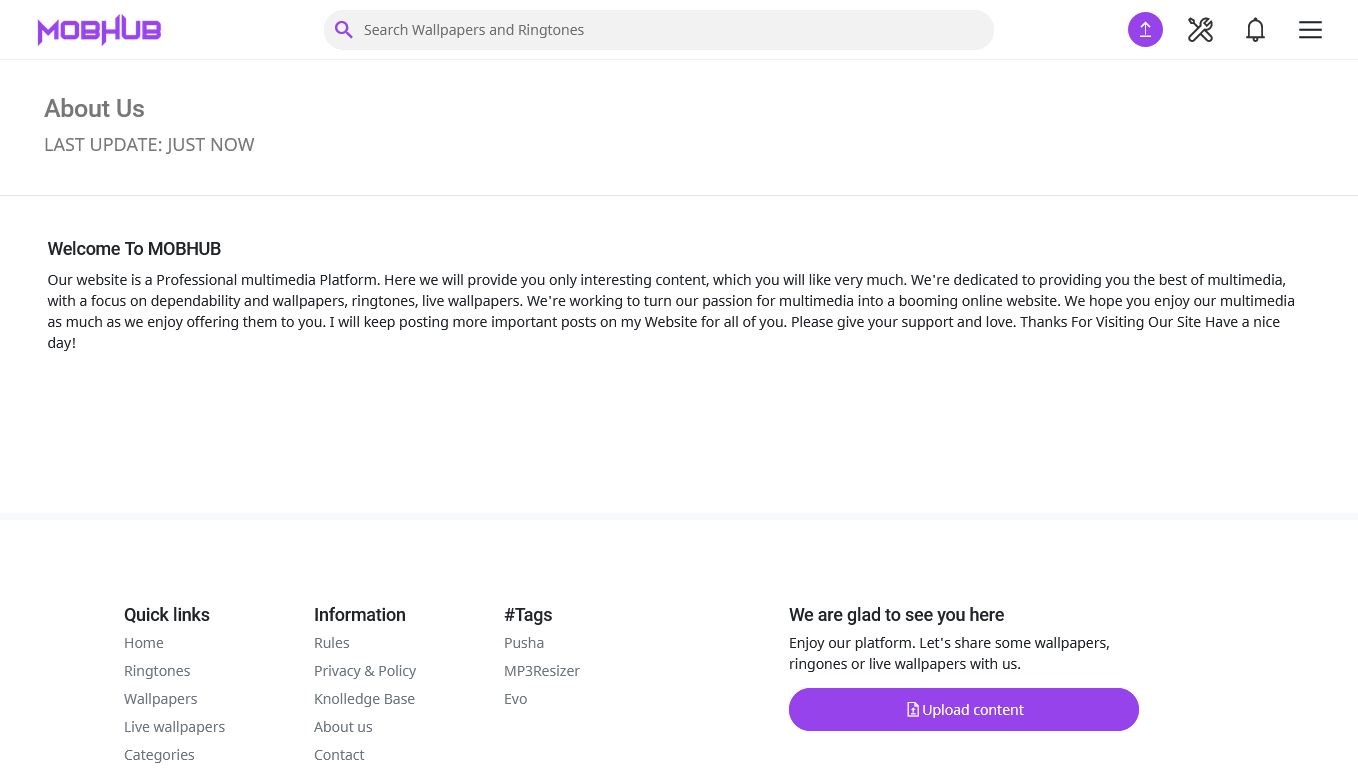Open the Categories link

(x=159, y=755)
